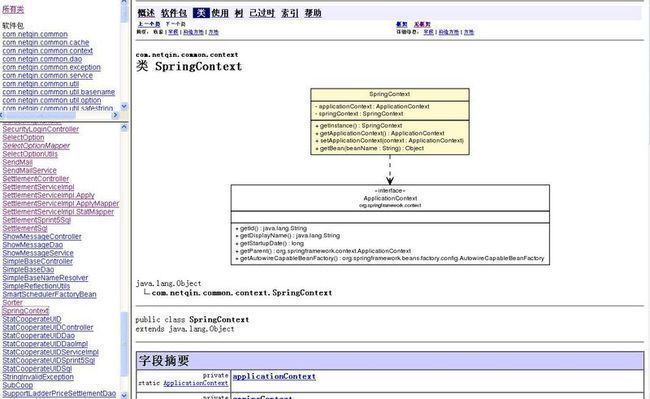Open package com.netqin.common.util.option
Image resolution: width=650 pixels, height=399 pixels.
pyautogui.click(x=52, y=100)
